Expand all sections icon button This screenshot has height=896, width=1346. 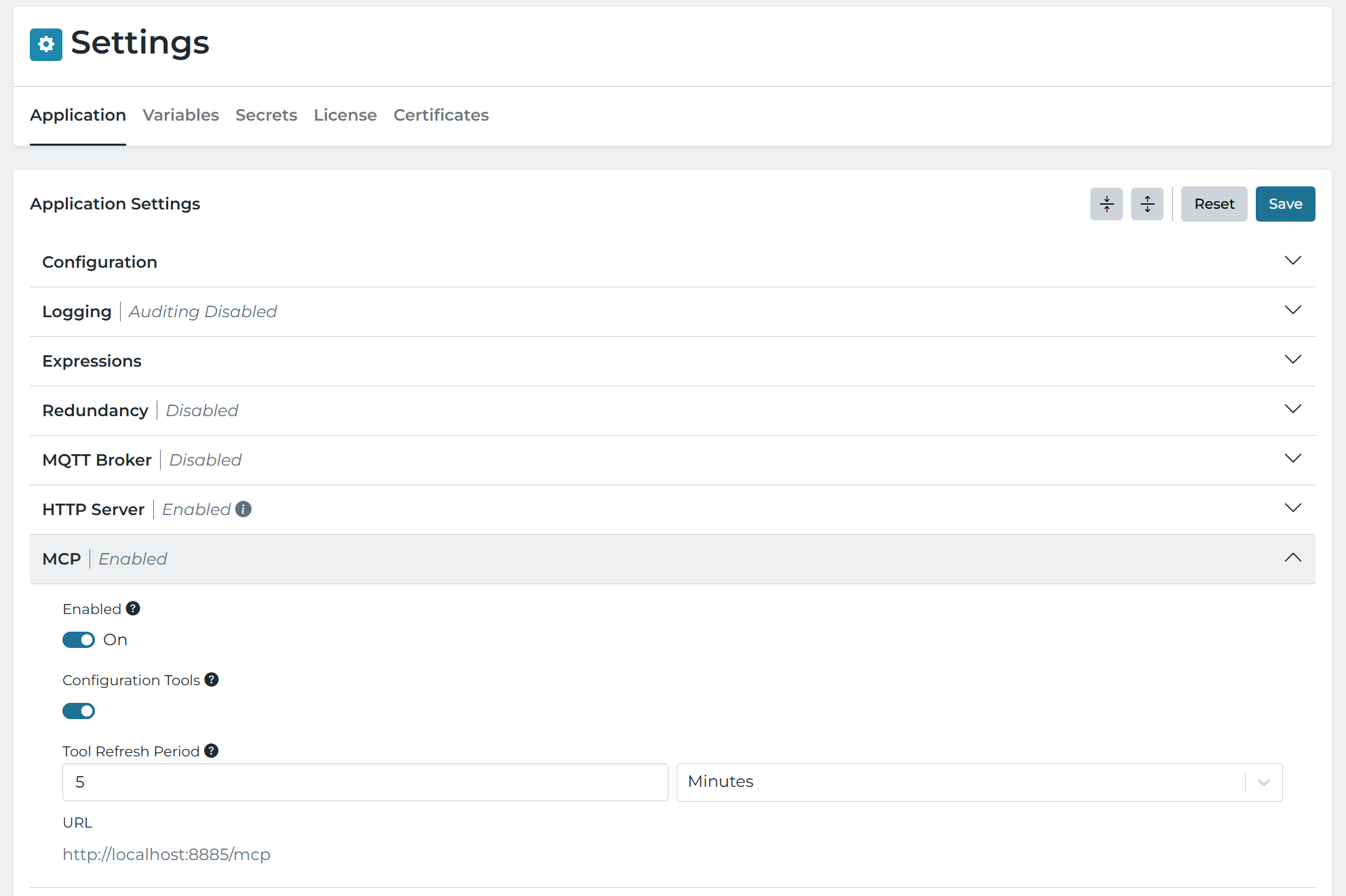pyautogui.click(x=1147, y=204)
